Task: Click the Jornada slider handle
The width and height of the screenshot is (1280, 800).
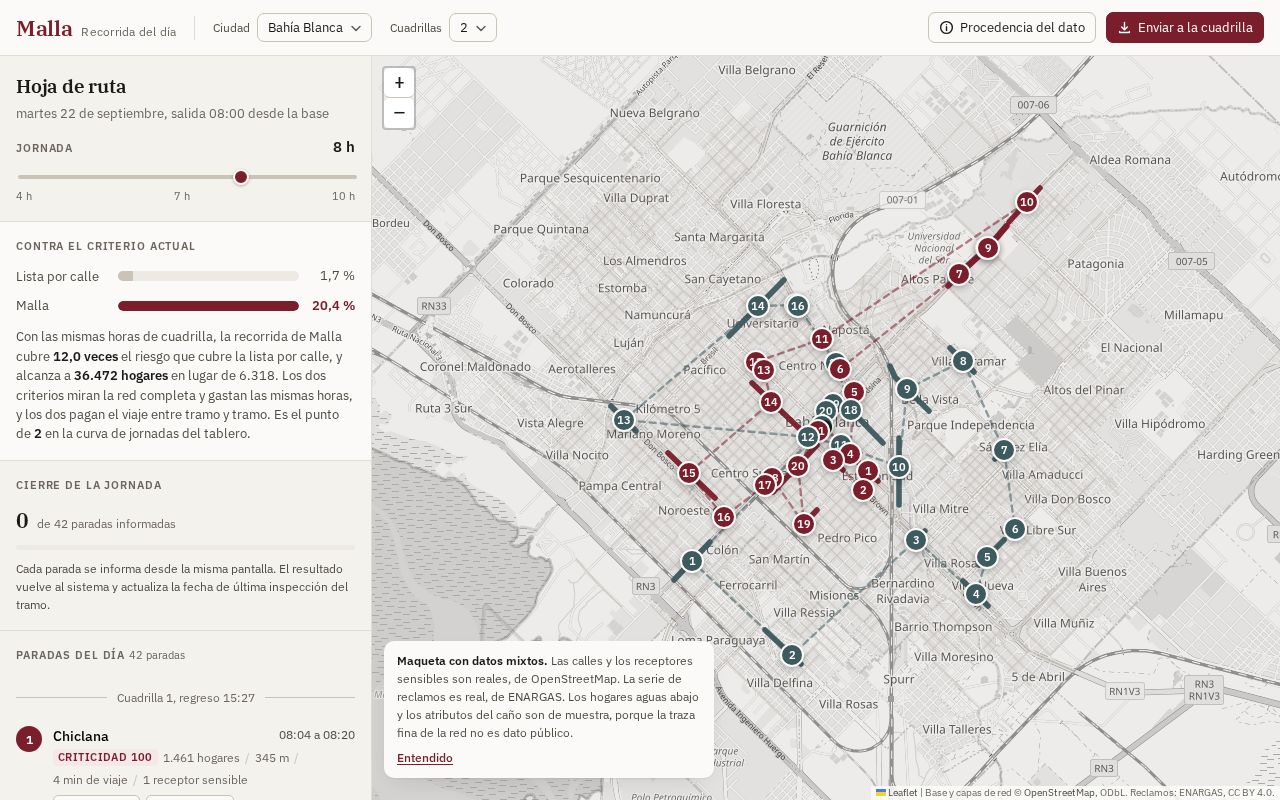Action: 241,177
